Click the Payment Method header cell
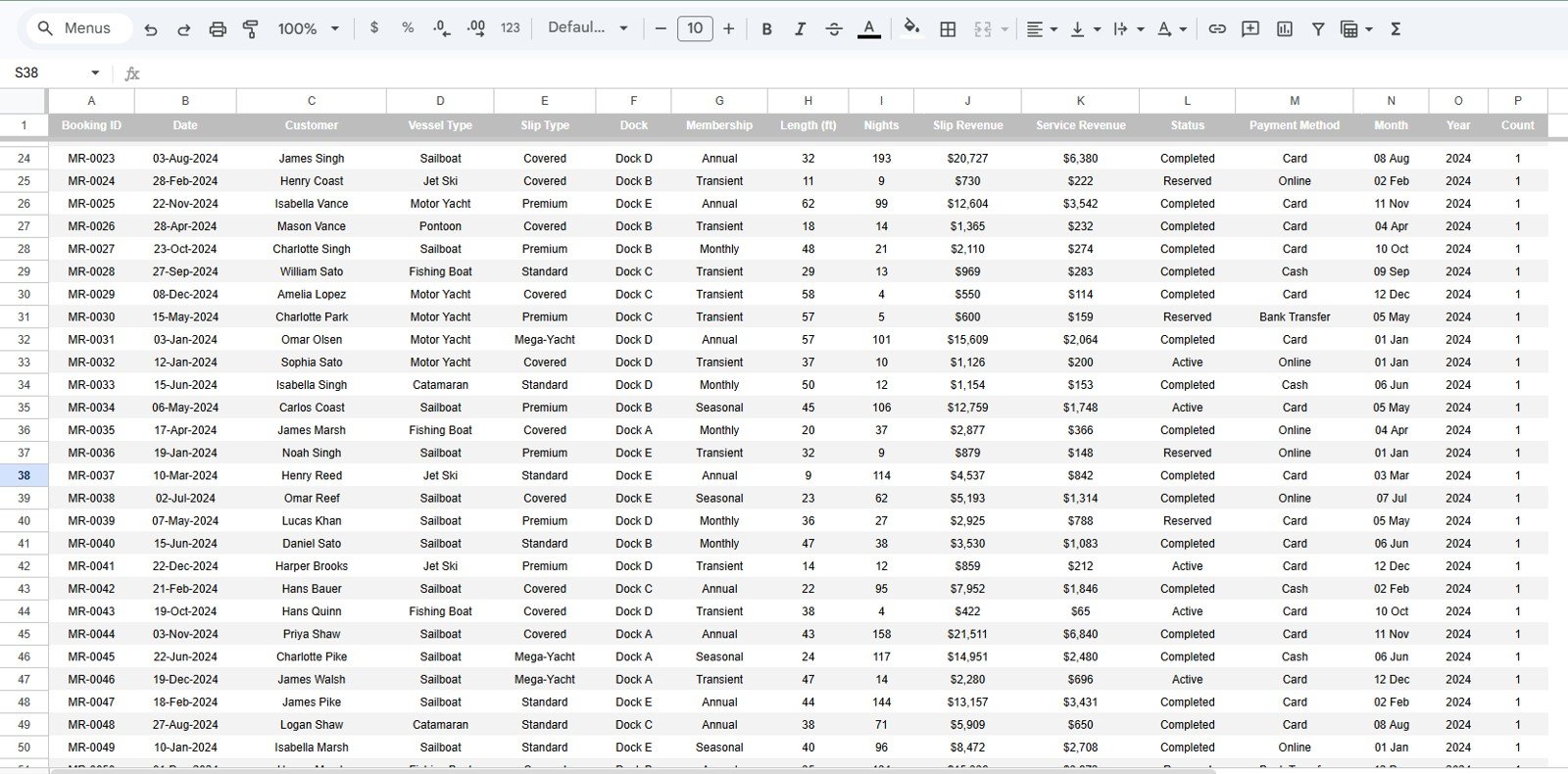The image size is (1568, 774). point(1294,125)
